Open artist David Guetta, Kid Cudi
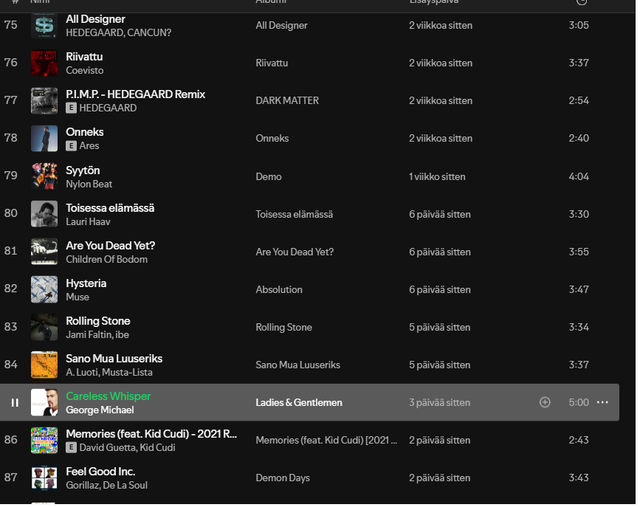 coord(127,448)
